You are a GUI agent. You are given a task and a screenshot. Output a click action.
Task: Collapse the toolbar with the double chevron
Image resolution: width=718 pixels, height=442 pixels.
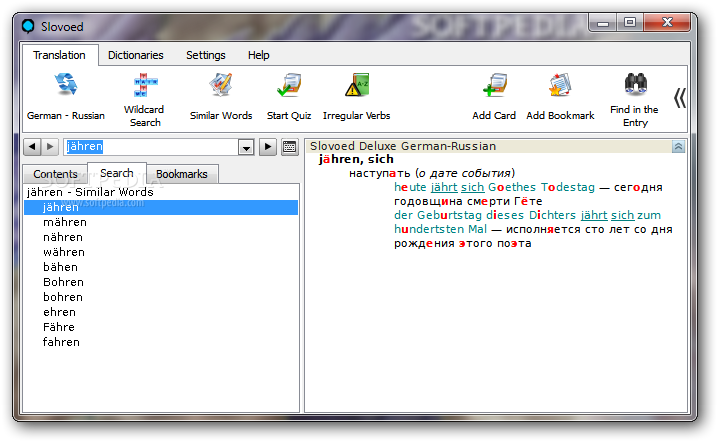680,98
